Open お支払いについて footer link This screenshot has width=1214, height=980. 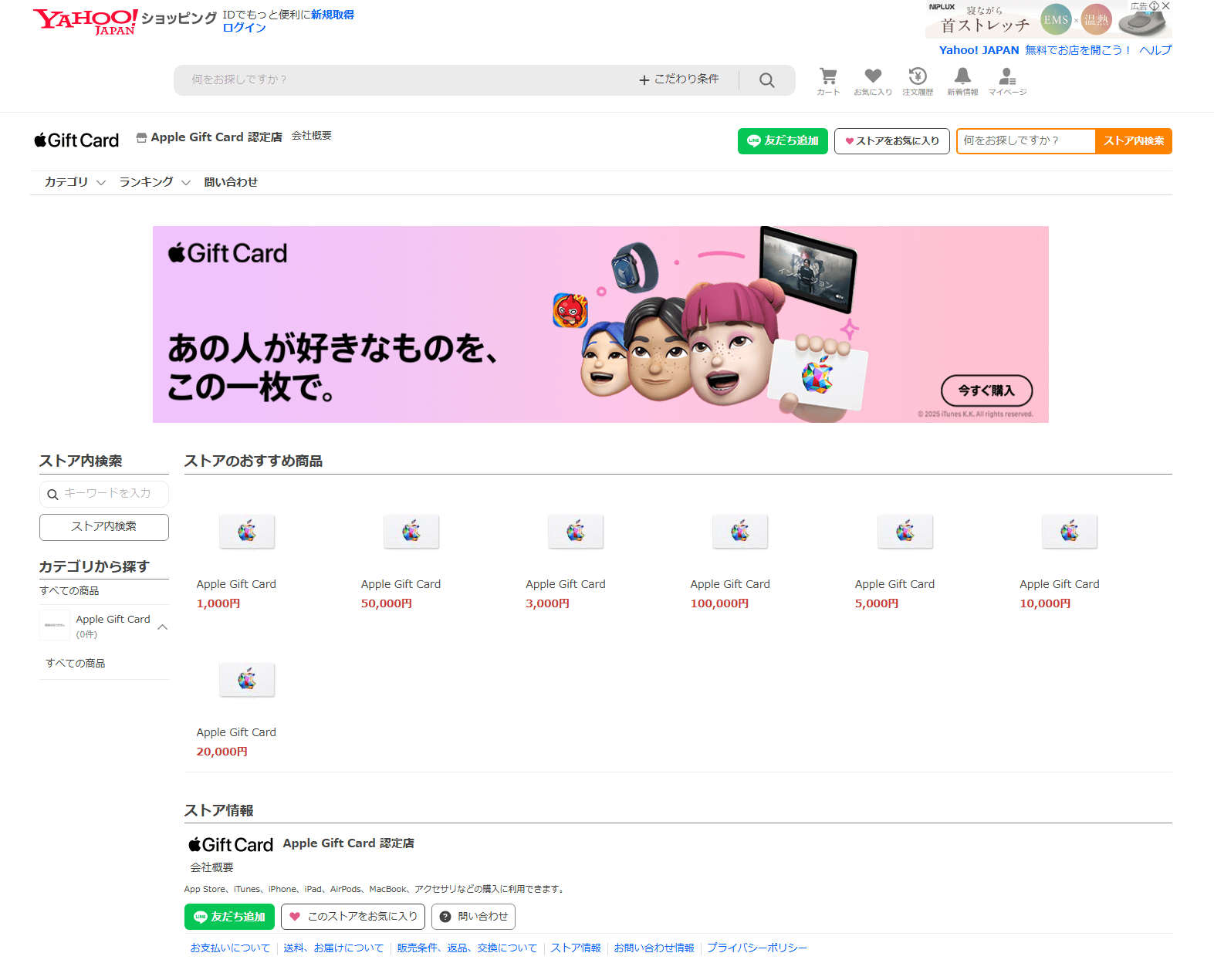[230, 948]
